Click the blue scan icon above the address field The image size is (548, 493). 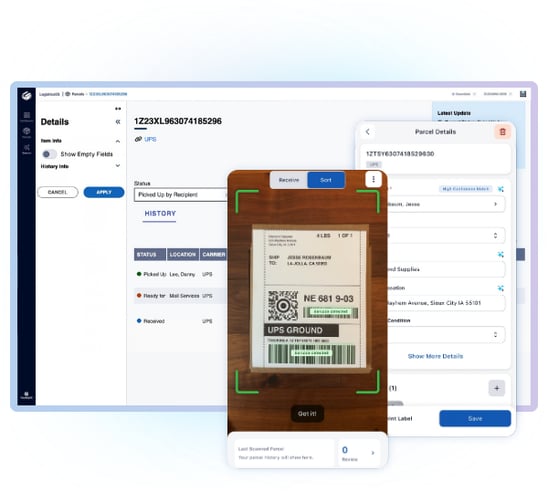(x=500, y=288)
